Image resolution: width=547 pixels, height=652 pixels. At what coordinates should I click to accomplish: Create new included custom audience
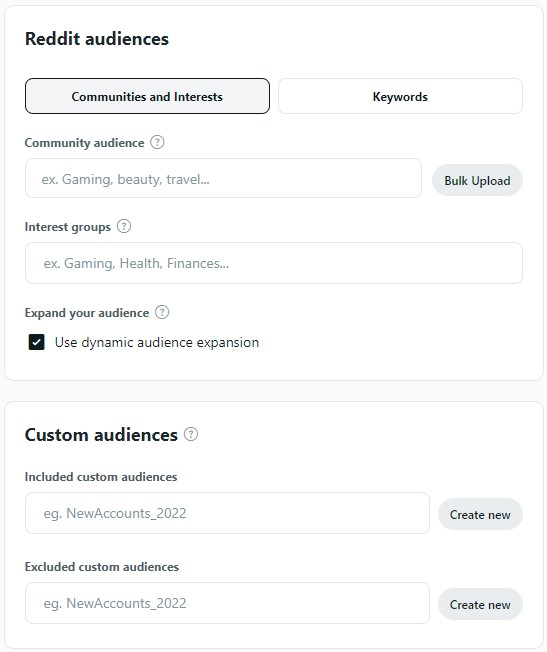(x=480, y=514)
